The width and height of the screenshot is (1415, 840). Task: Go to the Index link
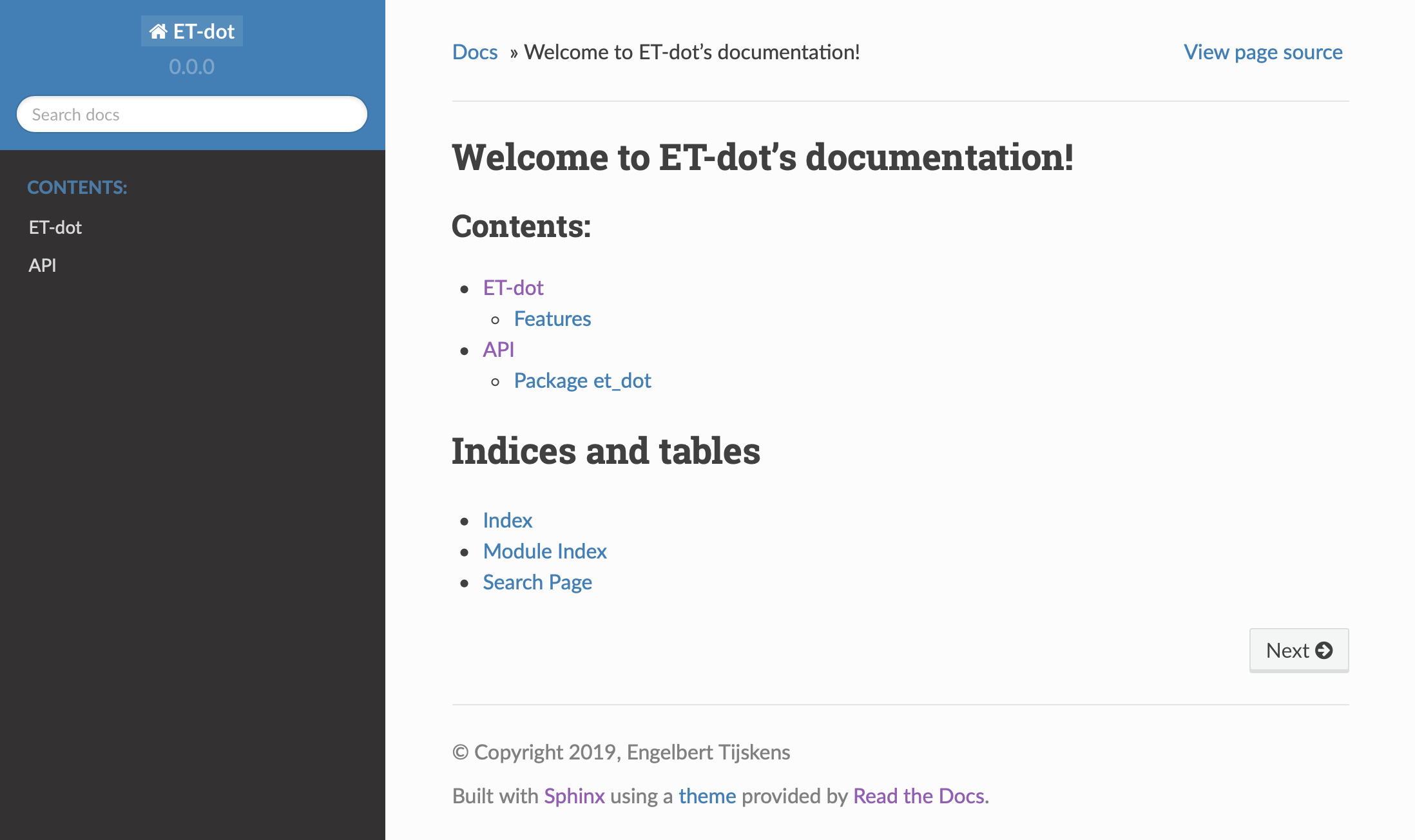(508, 520)
